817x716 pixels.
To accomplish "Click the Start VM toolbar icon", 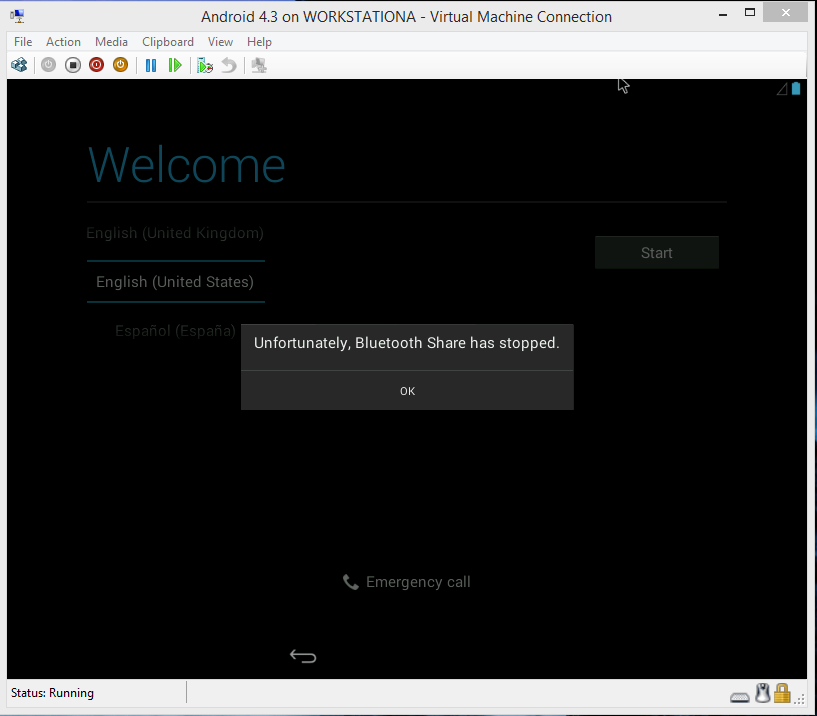I will click(48, 65).
